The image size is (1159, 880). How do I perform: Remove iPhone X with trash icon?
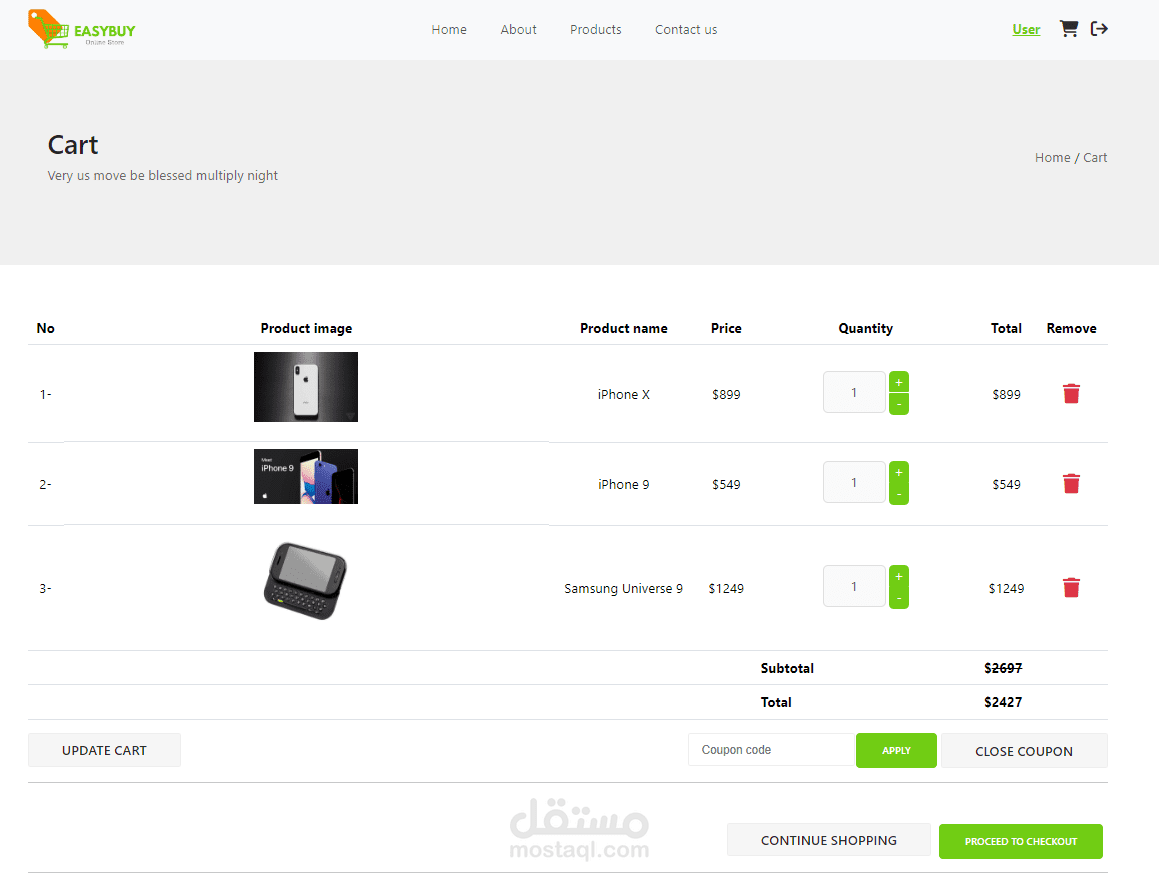(x=1071, y=394)
